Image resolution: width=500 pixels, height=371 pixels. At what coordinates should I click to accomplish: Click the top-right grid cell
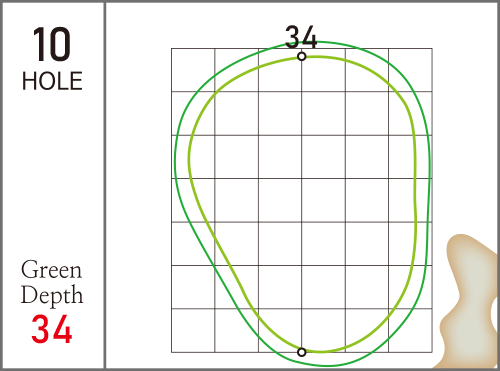tap(410, 70)
